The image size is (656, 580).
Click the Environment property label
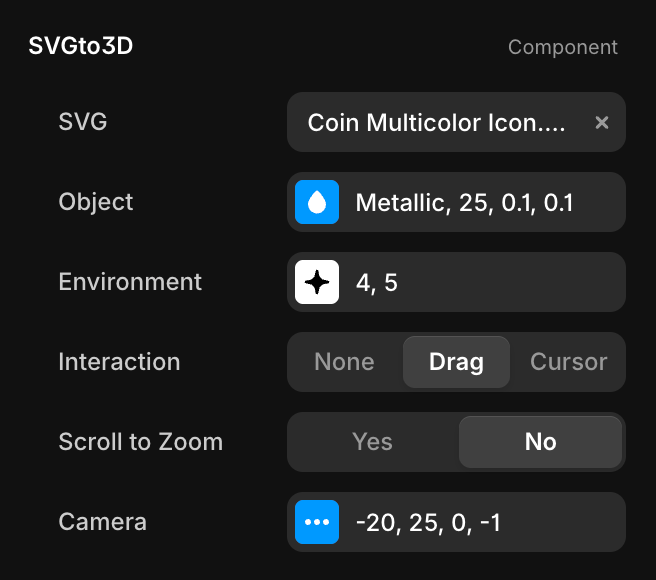[130, 282]
